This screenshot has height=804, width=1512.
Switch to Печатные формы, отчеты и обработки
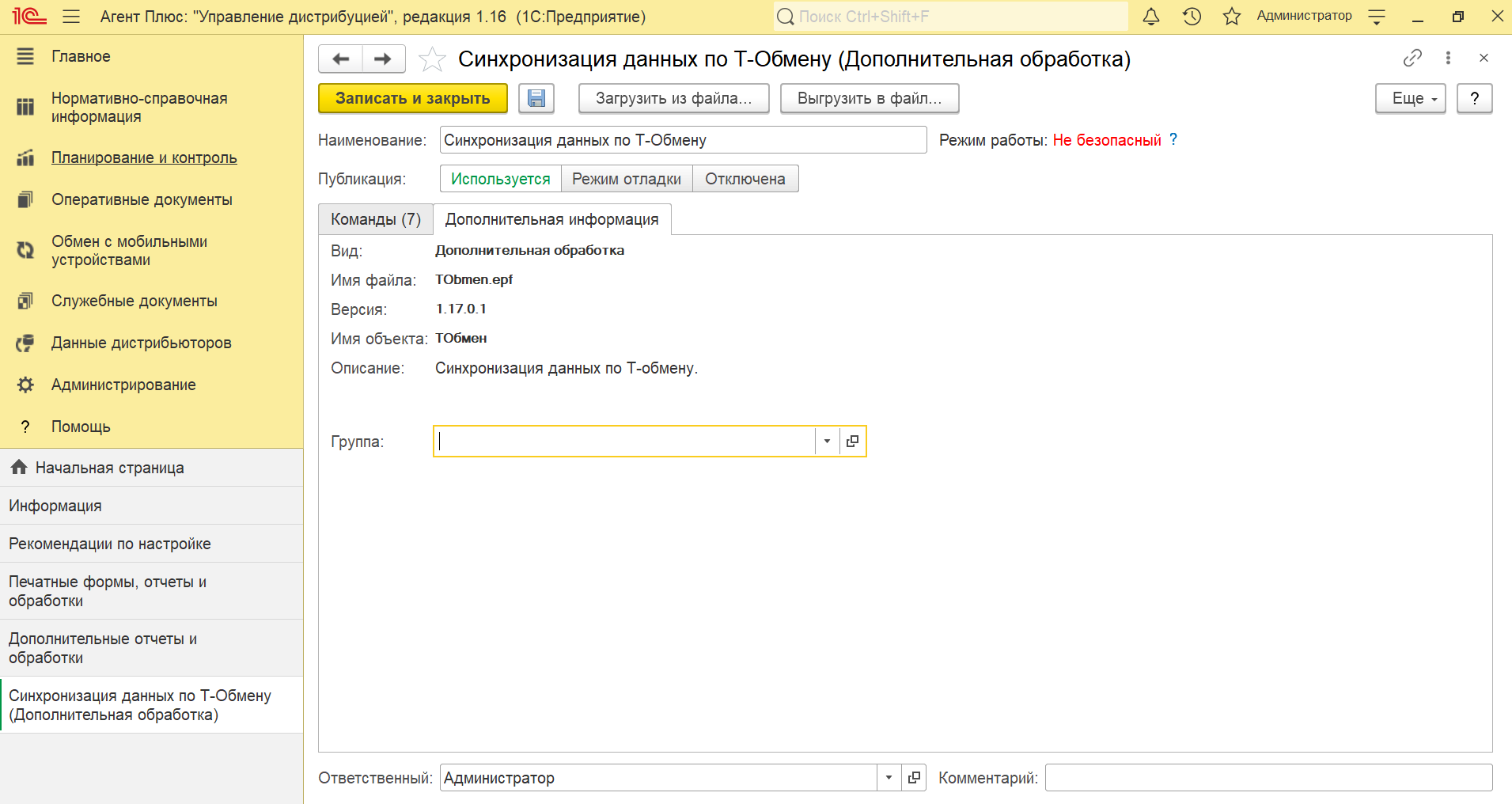(151, 591)
